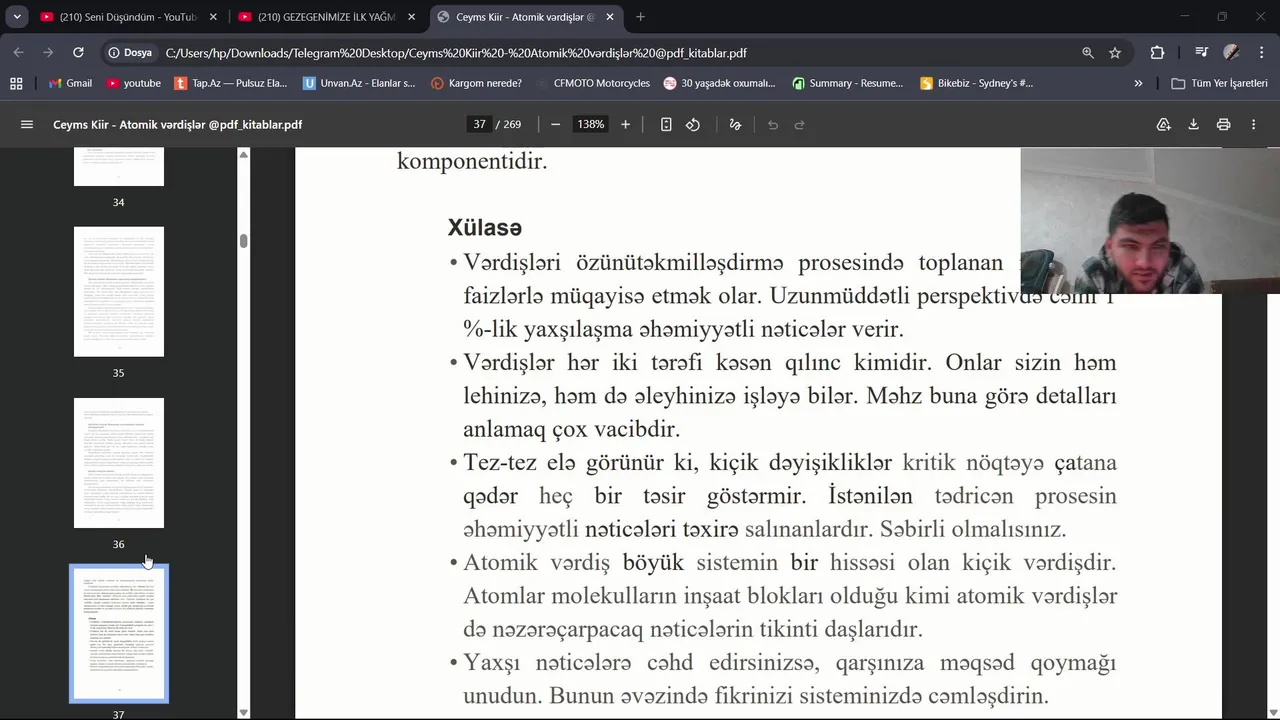Print the PDF document

pyautogui.click(x=1223, y=125)
